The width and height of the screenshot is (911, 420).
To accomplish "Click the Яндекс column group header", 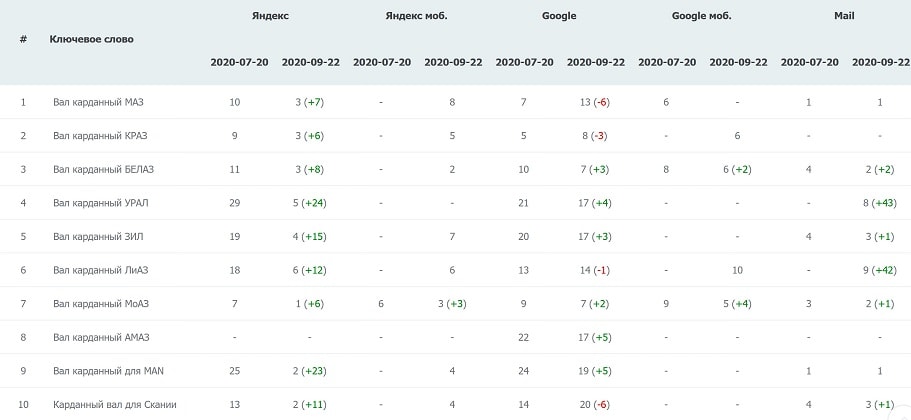I will click(270, 16).
